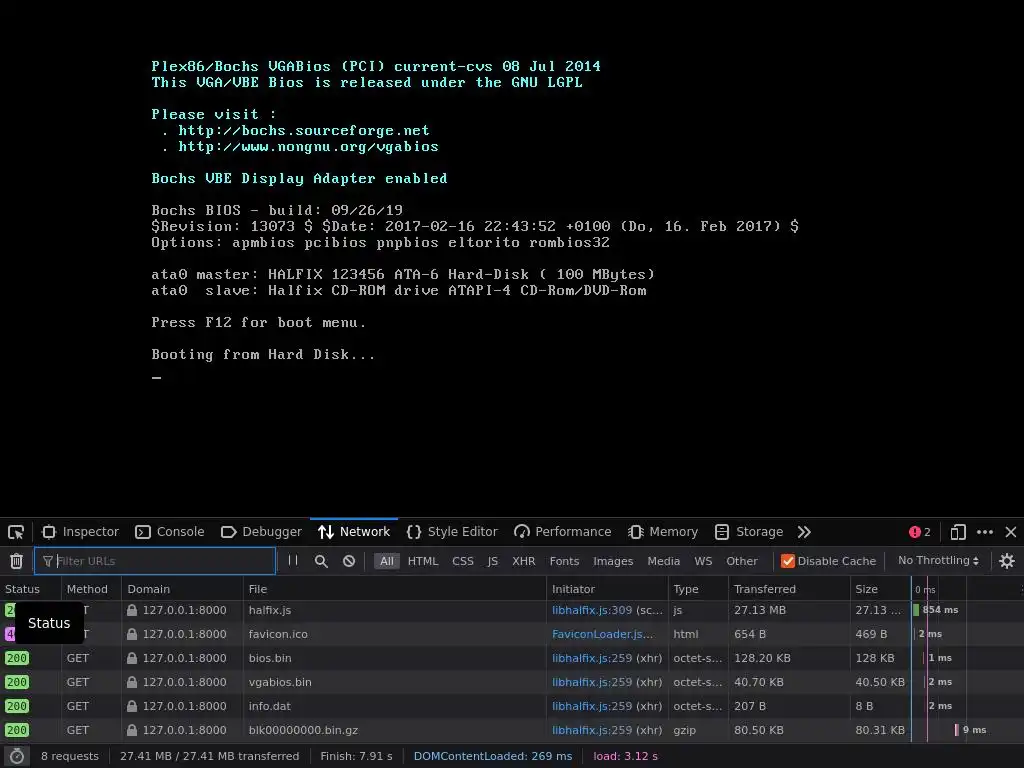
Task: Select the blk00000000.bin.gz request row
Action: pyautogui.click(x=512, y=730)
